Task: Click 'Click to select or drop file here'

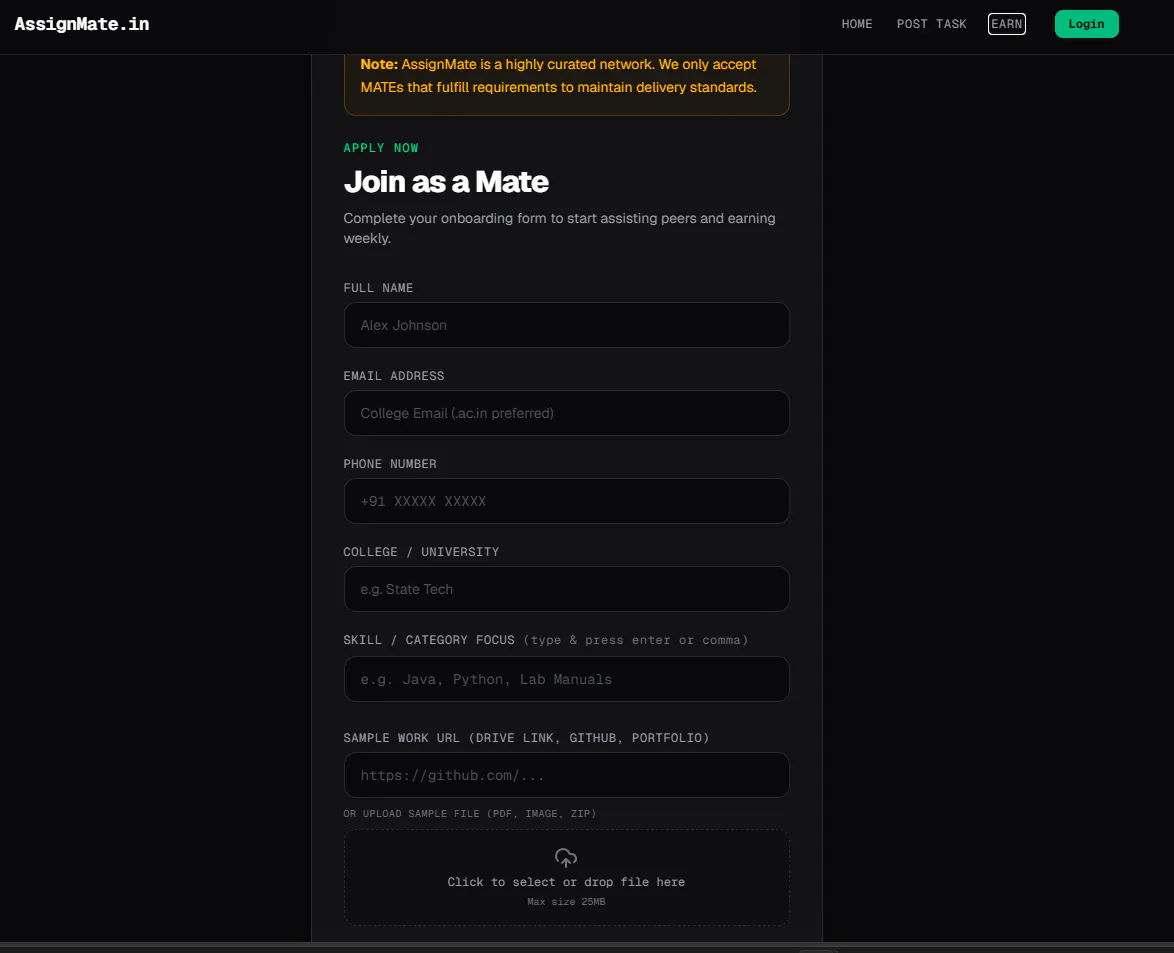Action: pos(566,882)
